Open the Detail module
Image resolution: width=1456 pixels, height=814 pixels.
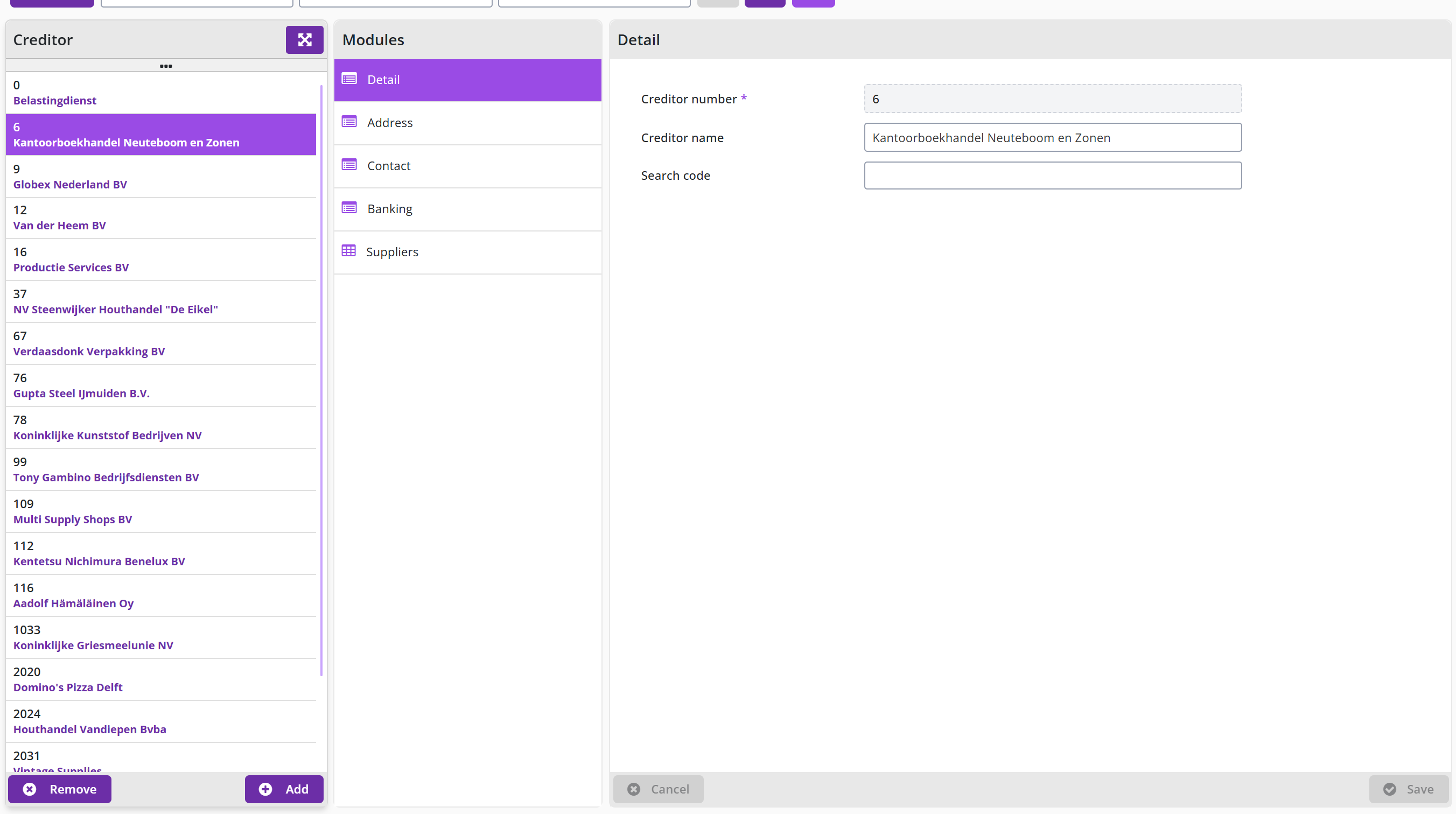click(x=467, y=80)
